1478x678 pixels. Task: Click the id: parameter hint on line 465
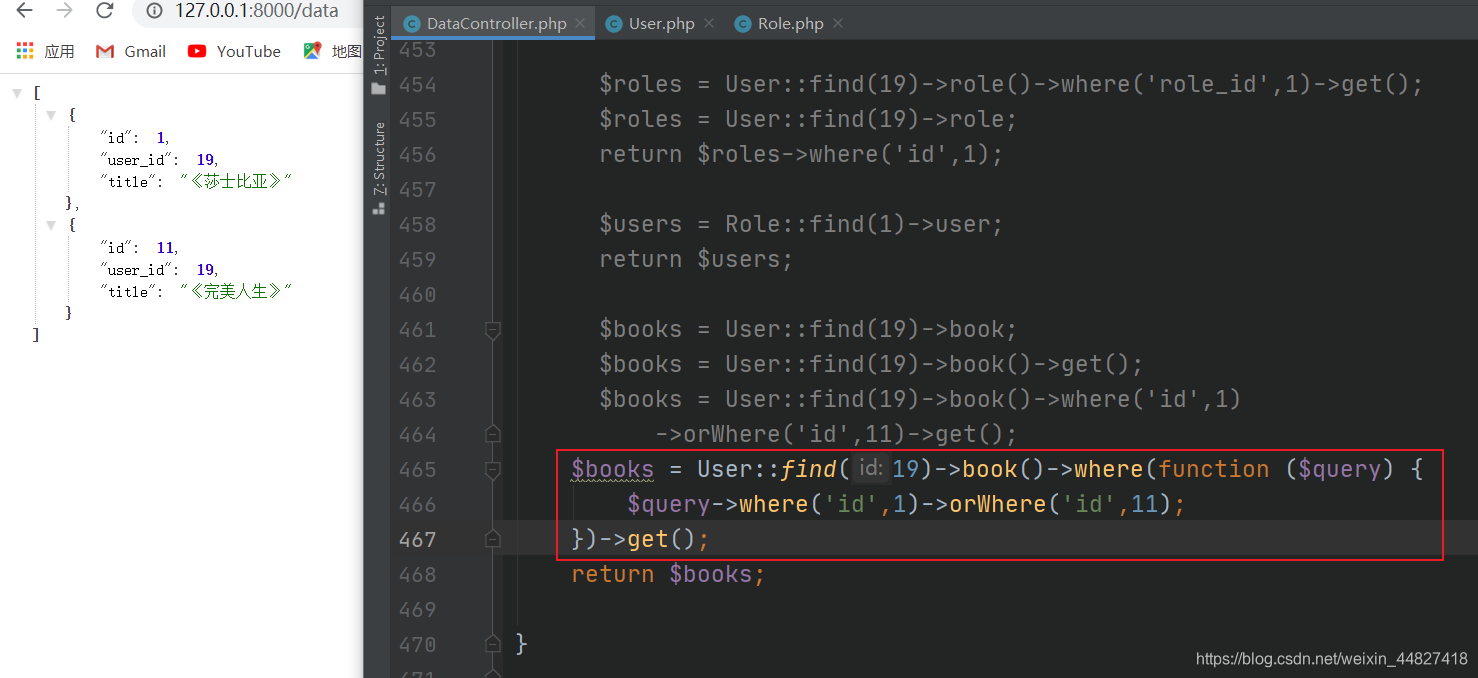(871, 469)
